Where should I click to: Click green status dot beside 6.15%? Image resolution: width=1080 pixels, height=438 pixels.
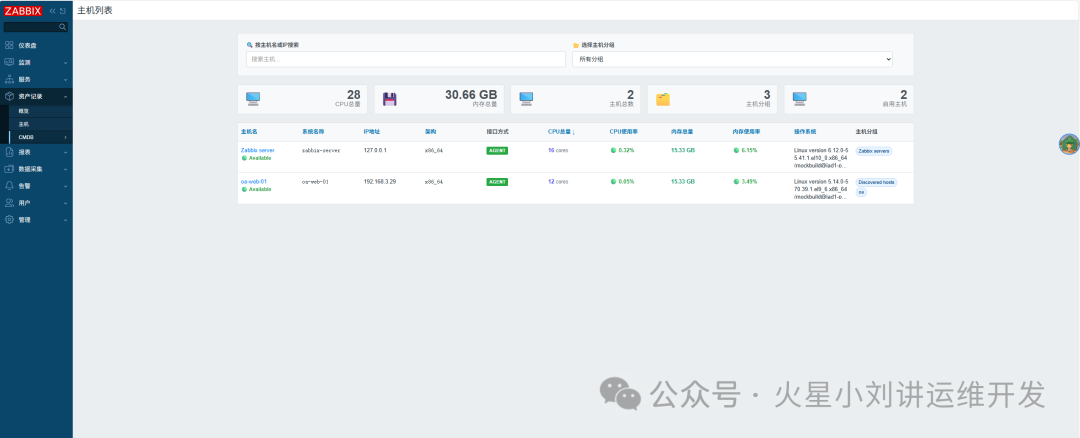click(736, 150)
